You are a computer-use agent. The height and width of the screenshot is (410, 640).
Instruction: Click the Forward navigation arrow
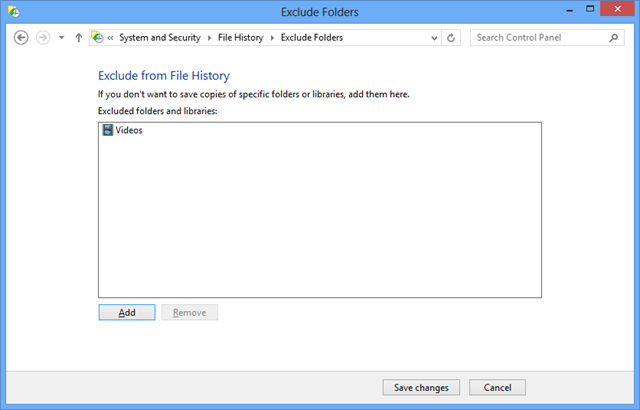pos(42,37)
